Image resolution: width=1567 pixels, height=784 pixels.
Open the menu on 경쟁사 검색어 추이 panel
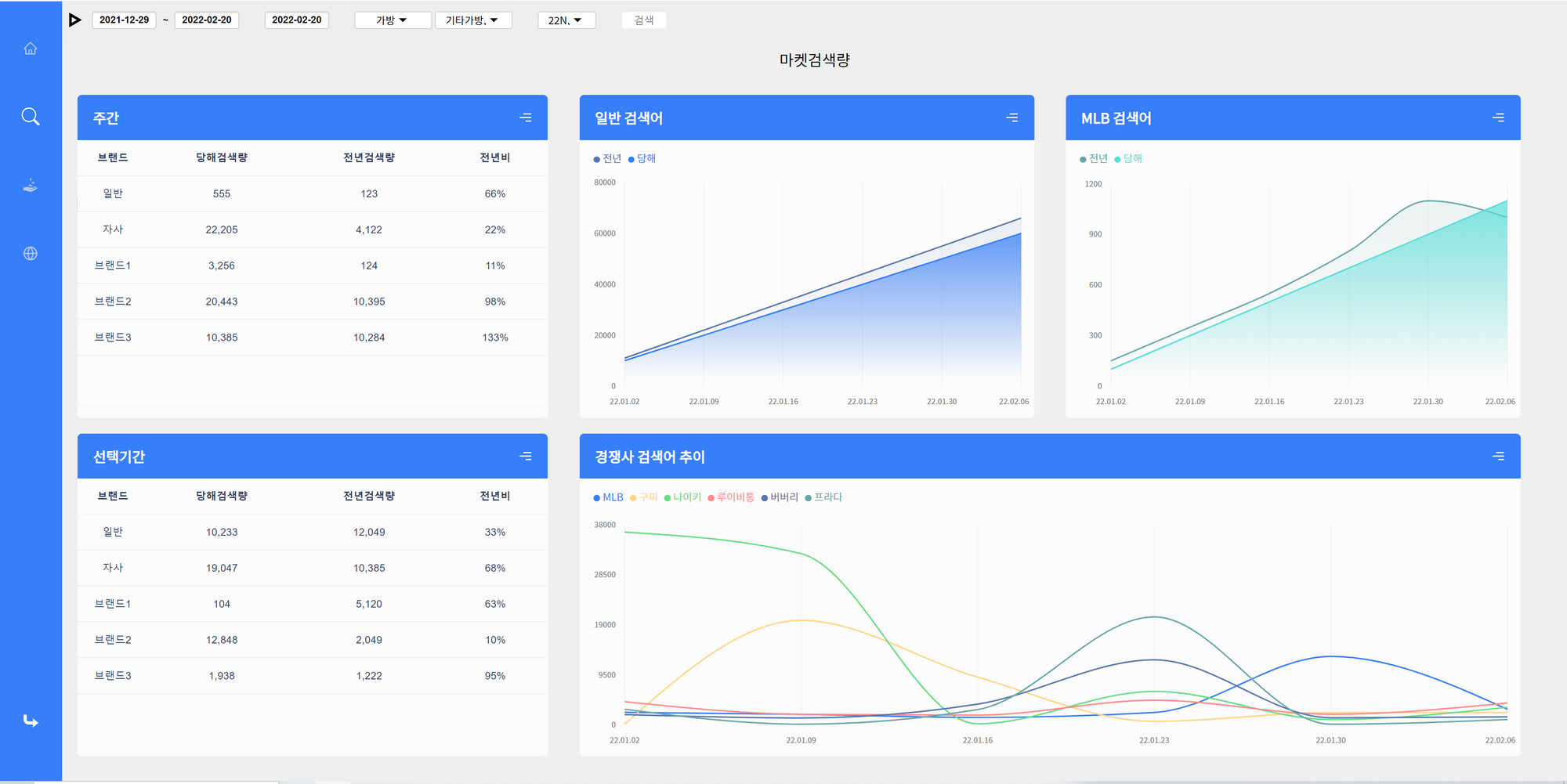(x=1498, y=456)
